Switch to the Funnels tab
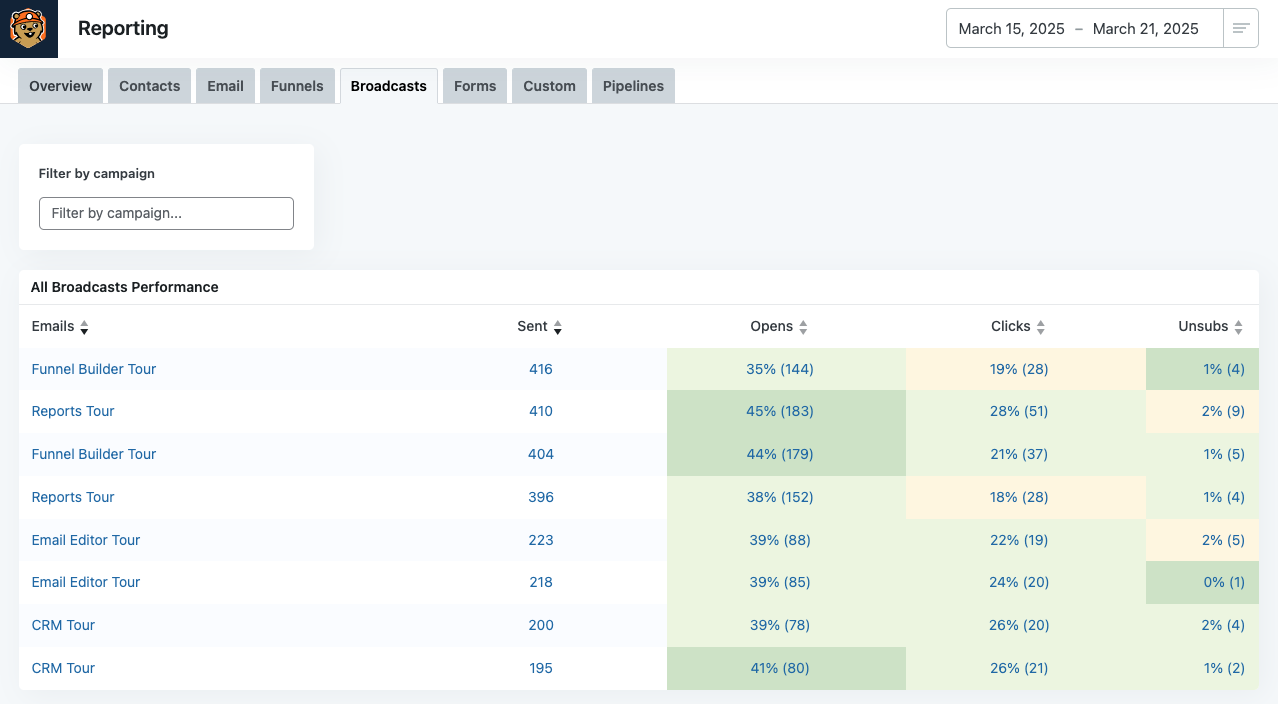Image resolution: width=1278 pixels, height=704 pixels. [297, 86]
